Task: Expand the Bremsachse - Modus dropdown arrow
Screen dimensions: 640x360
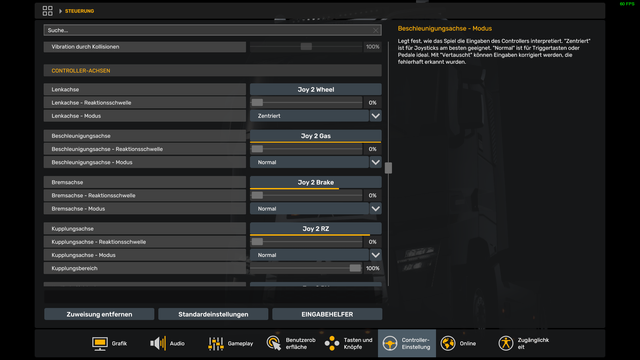Action: click(376, 209)
